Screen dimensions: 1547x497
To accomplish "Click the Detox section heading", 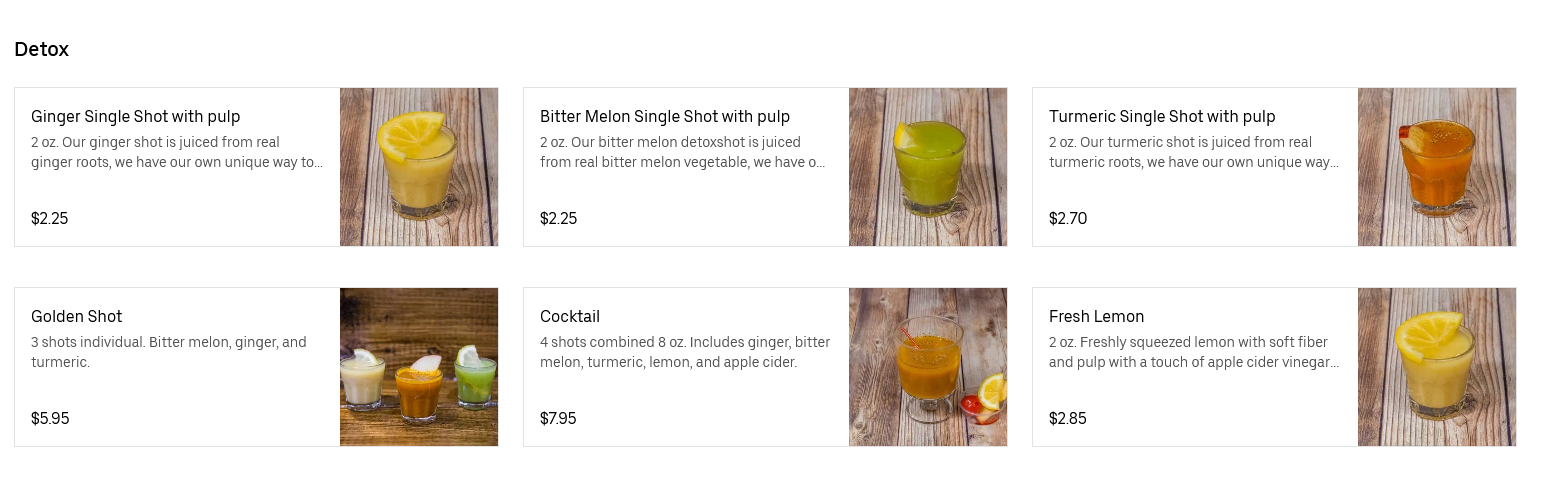I will [x=42, y=49].
